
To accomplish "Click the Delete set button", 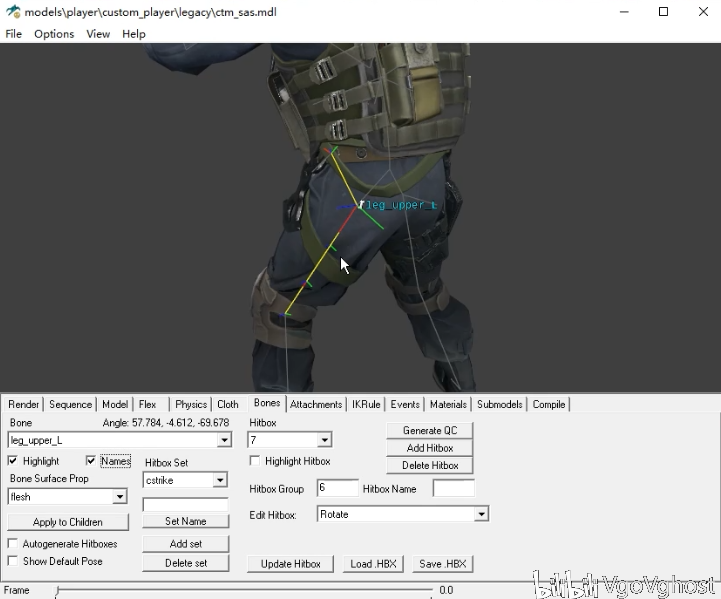I will point(185,563).
